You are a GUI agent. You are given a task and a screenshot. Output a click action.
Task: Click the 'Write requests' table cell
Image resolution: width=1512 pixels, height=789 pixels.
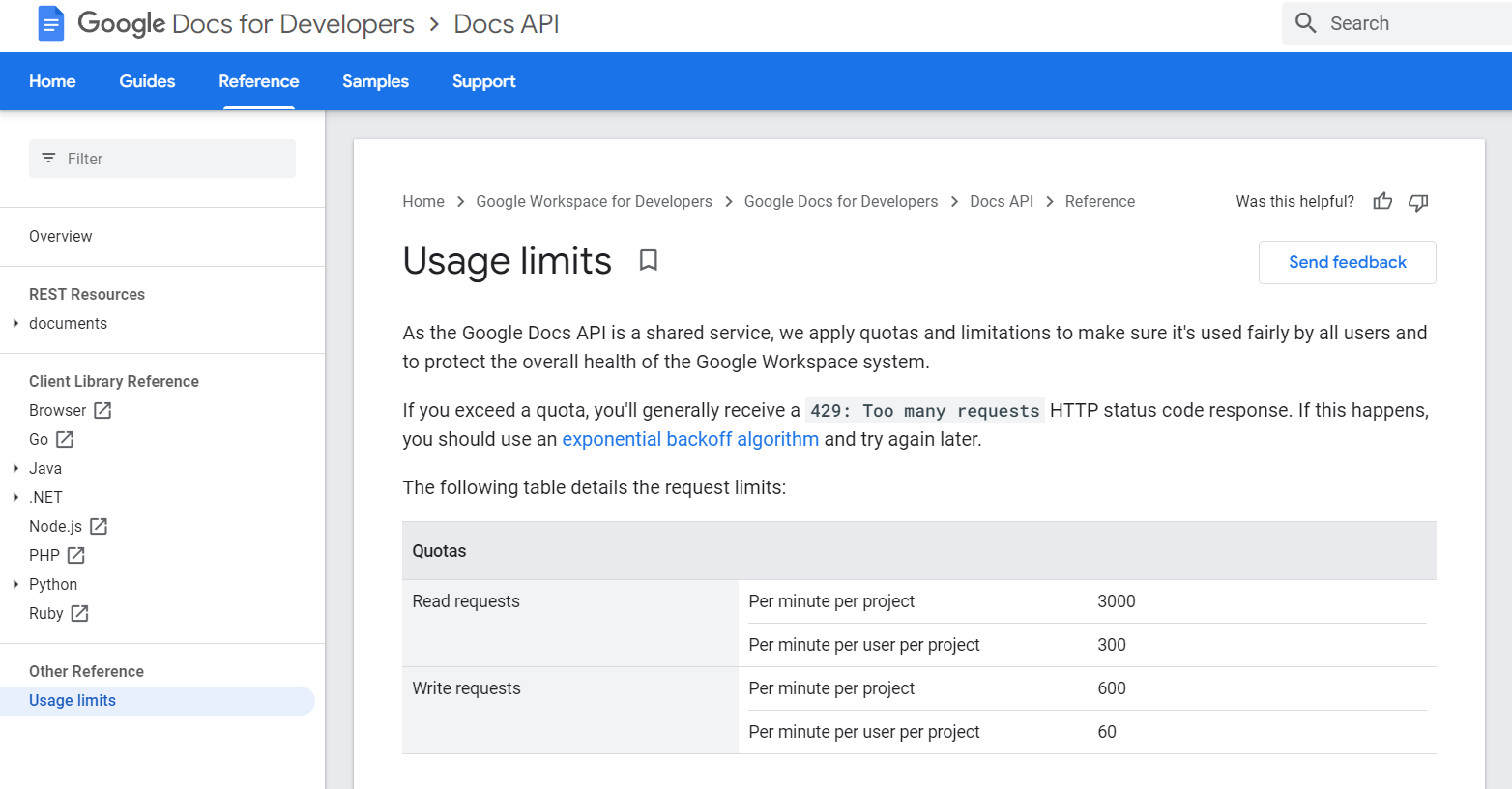tap(570, 710)
